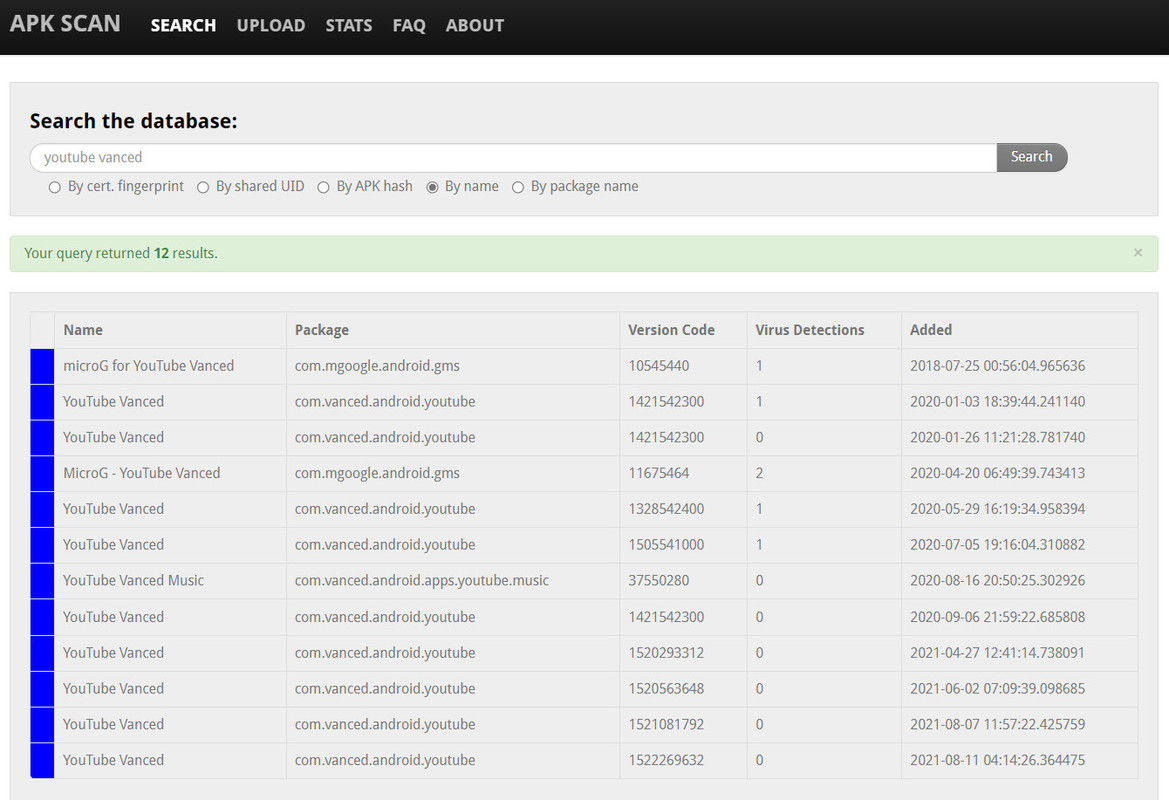
Task: Click date 2020-04-20 06:49:39.743413
Action: click(x=998, y=473)
